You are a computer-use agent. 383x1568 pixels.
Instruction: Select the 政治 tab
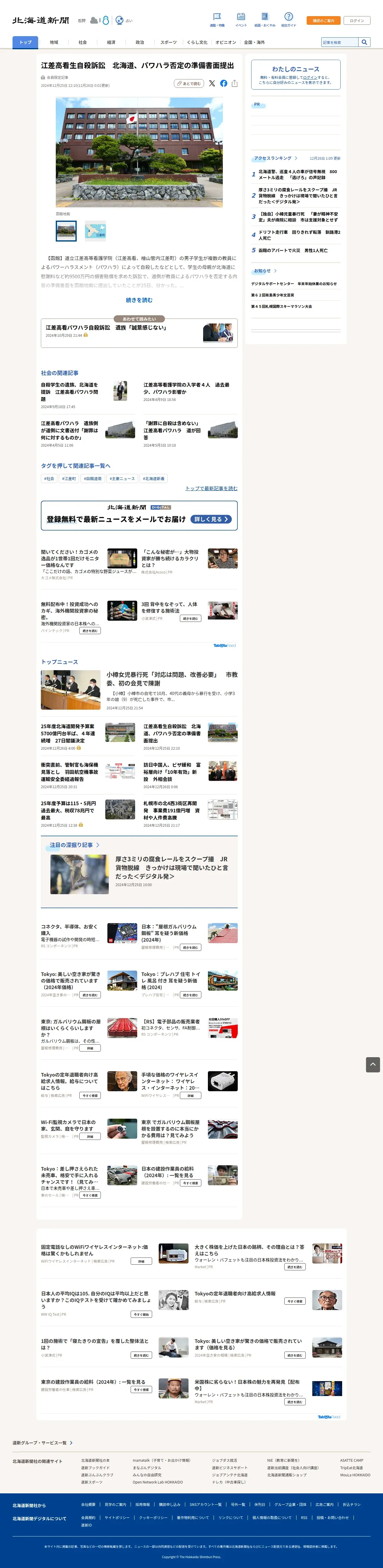(x=140, y=42)
